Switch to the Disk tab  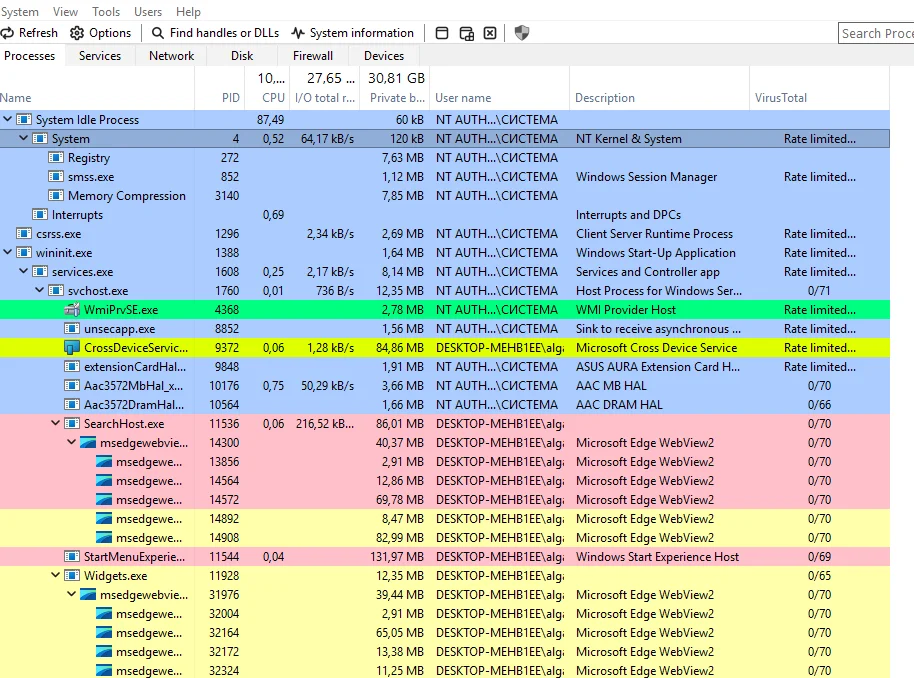point(242,56)
